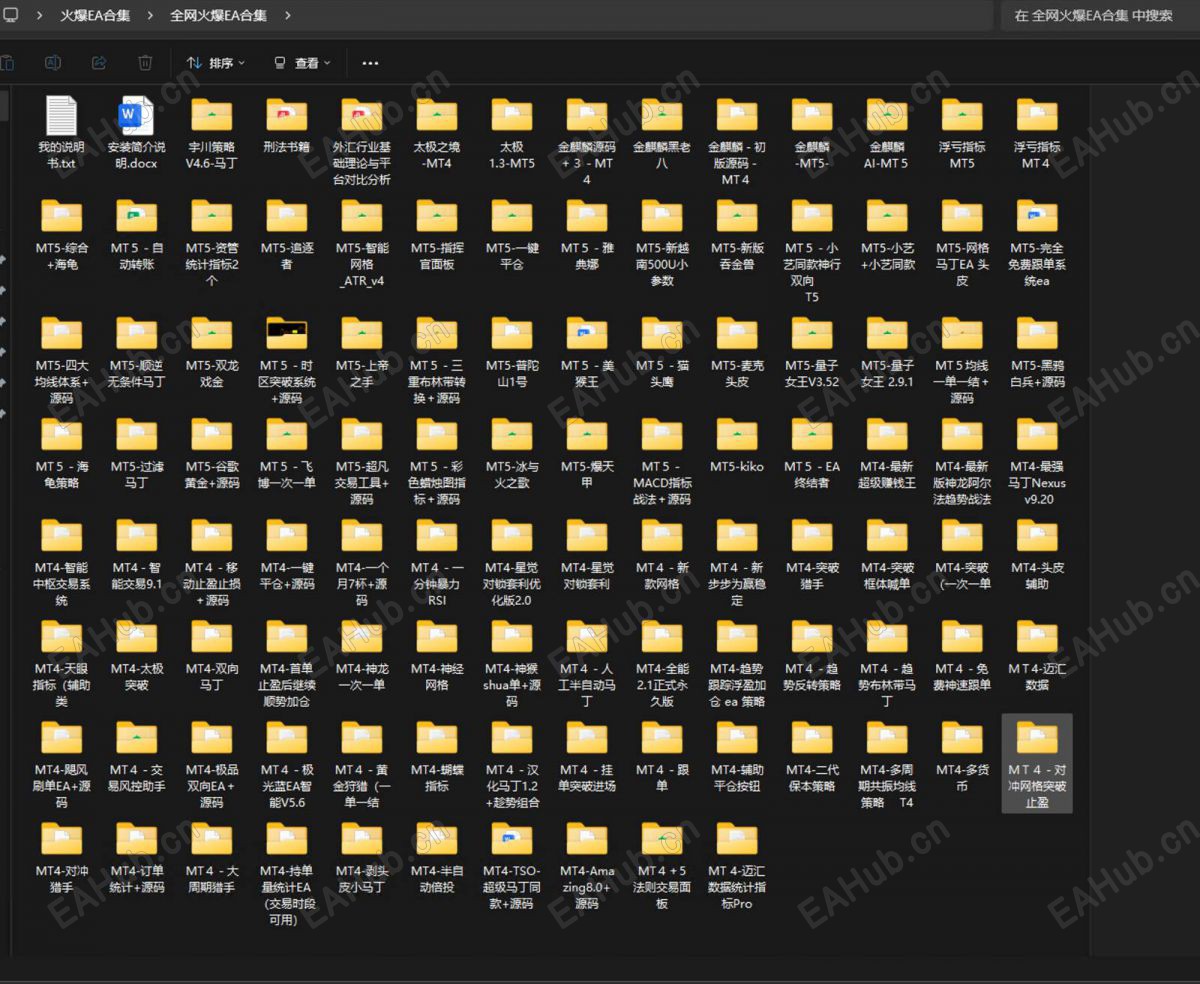Select the MT5-黑鸦白兵+源码 folder
This screenshot has width=1200, height=984.
(1036, 352)
